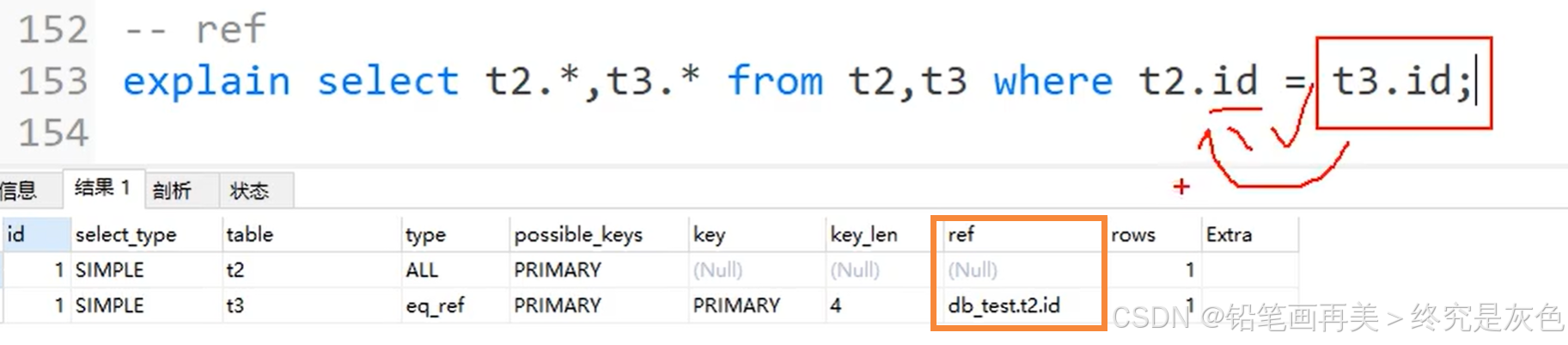Click the id column header
Viewport: 1568px width, 345px height.
36,234
